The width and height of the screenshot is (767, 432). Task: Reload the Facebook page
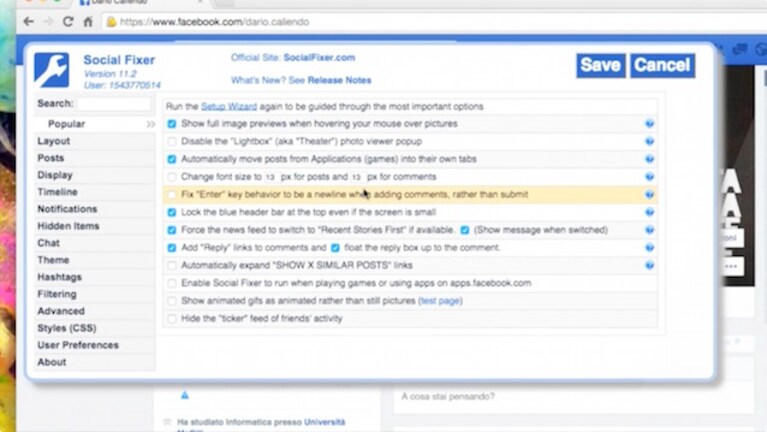pos(68,22)
